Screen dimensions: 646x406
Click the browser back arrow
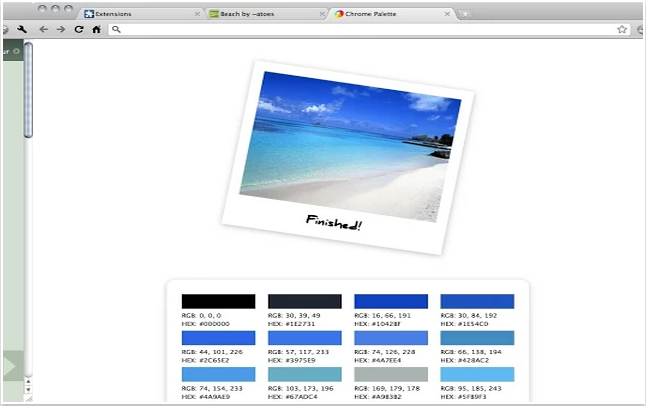[x=43, y=30]
